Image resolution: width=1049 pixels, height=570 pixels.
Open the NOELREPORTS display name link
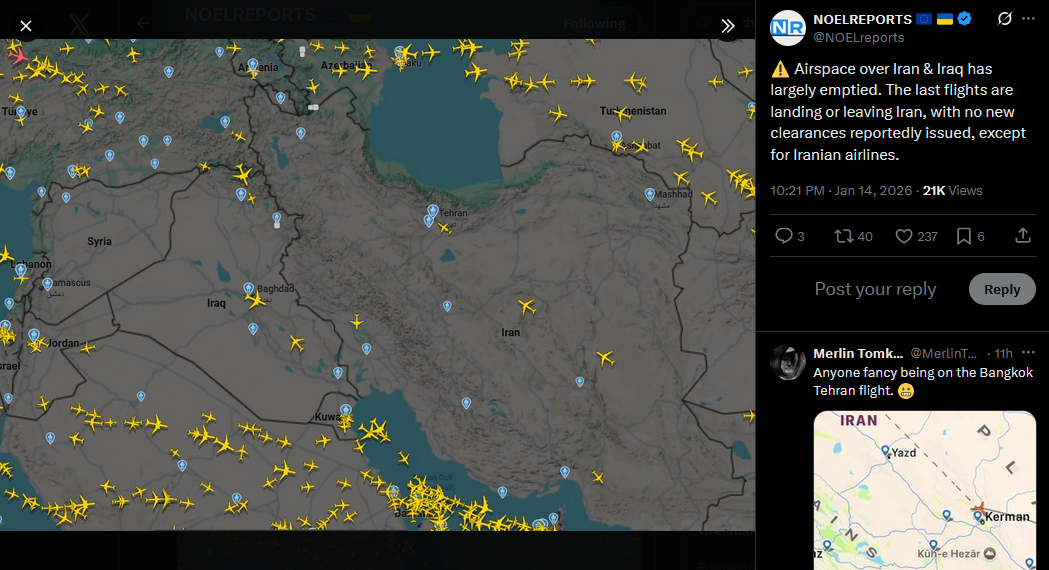coord(862,19)
